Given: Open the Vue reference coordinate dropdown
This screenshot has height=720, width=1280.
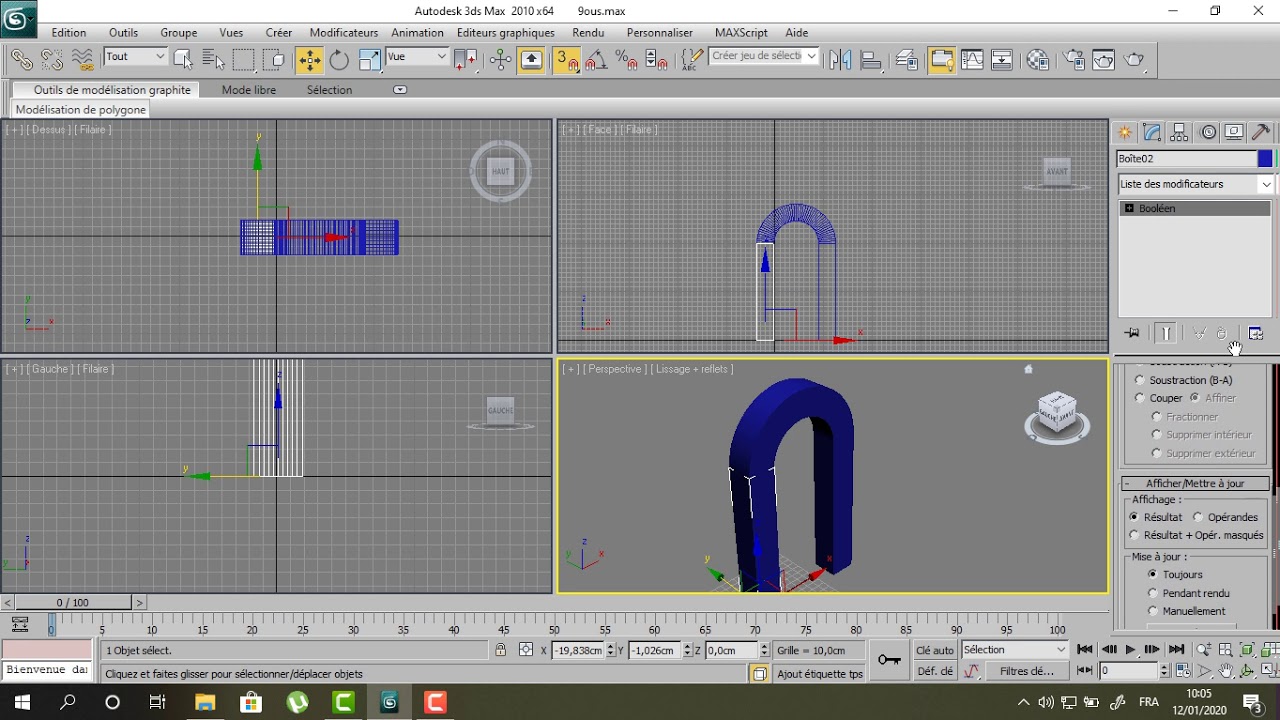Looking at the screenshot, I should pyautogui.click(x=417, y=57).
